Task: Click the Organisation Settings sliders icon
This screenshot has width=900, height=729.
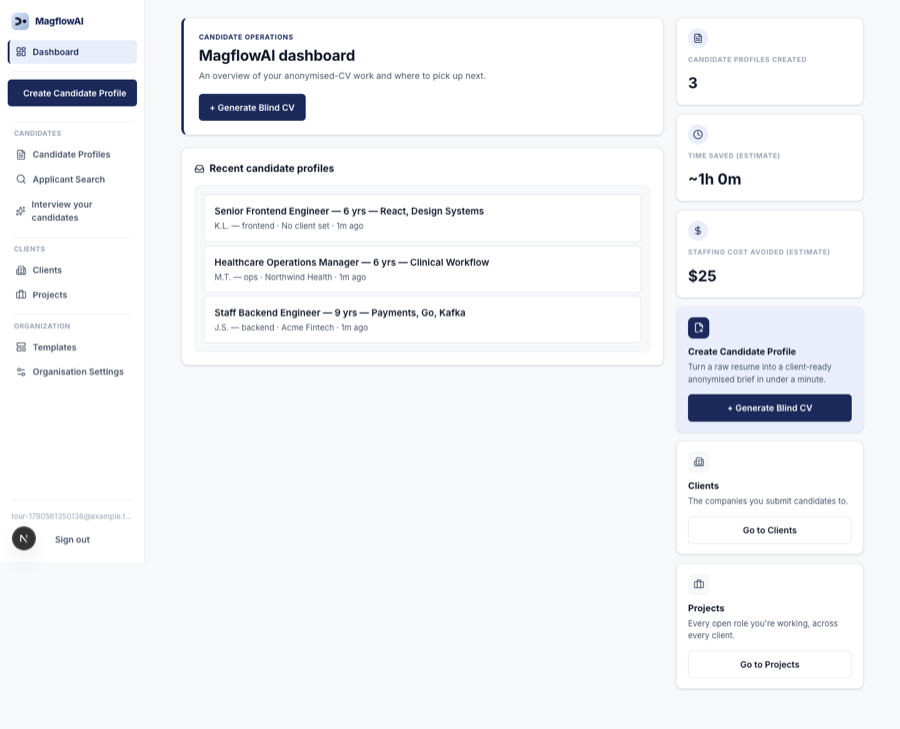Action: [21, 372]
